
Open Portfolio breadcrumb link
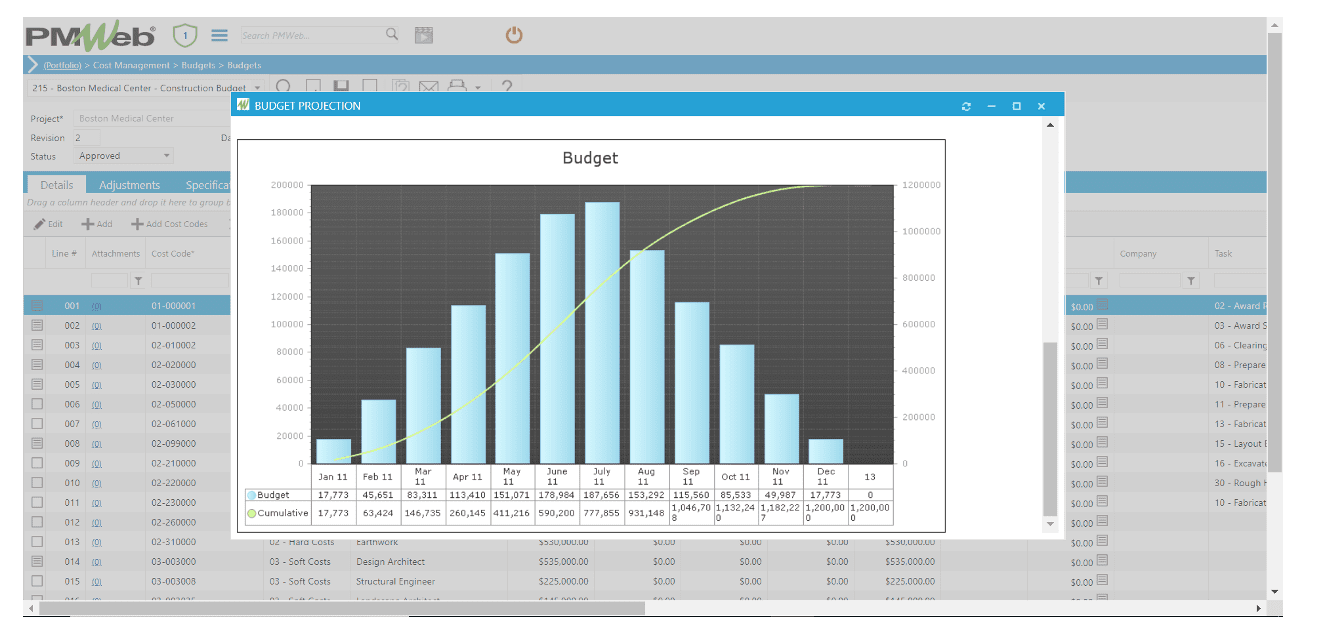pos(64,65)
